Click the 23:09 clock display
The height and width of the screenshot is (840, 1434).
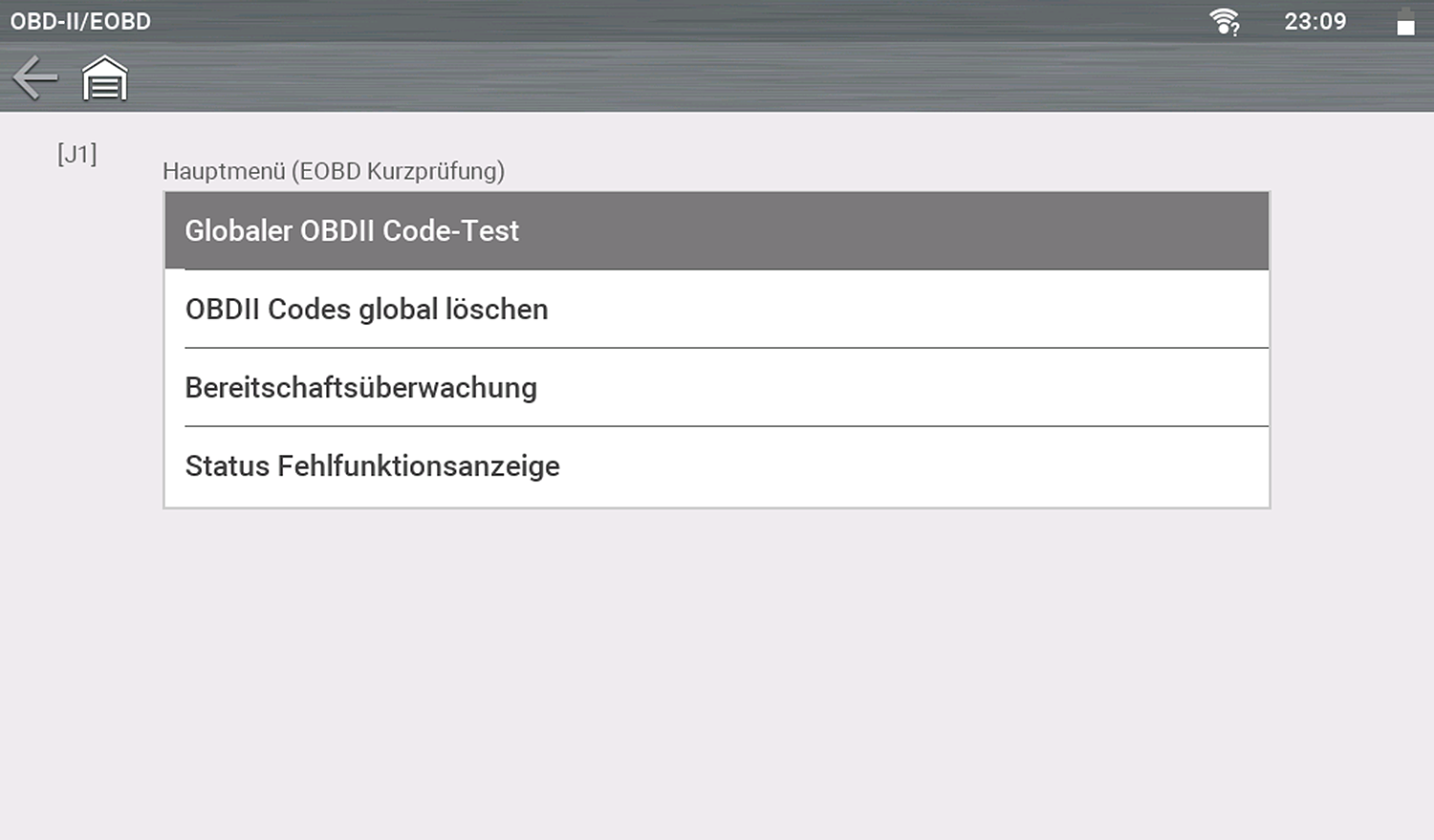(x=1314, y=21)
